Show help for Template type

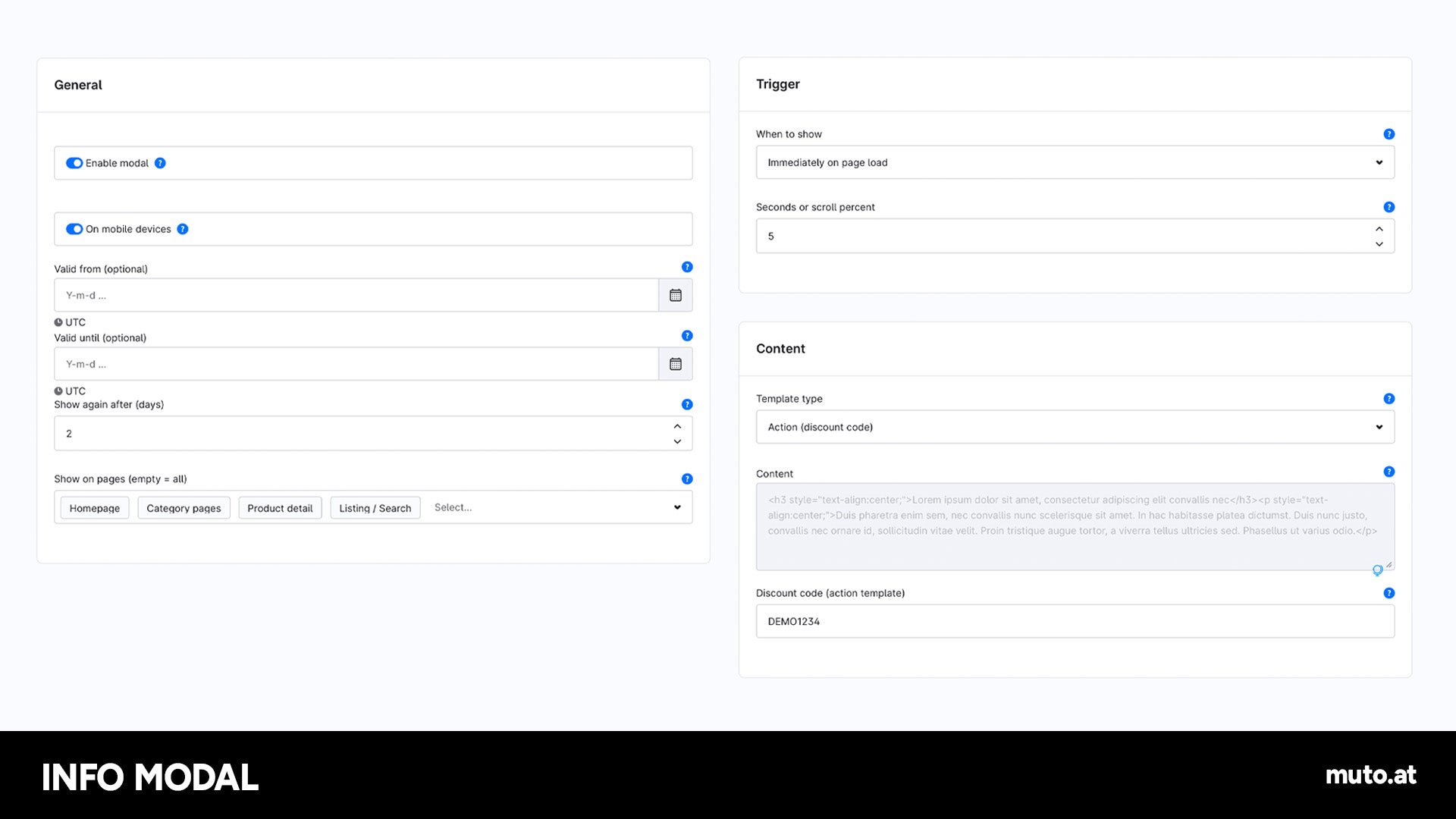point(1389,399)
